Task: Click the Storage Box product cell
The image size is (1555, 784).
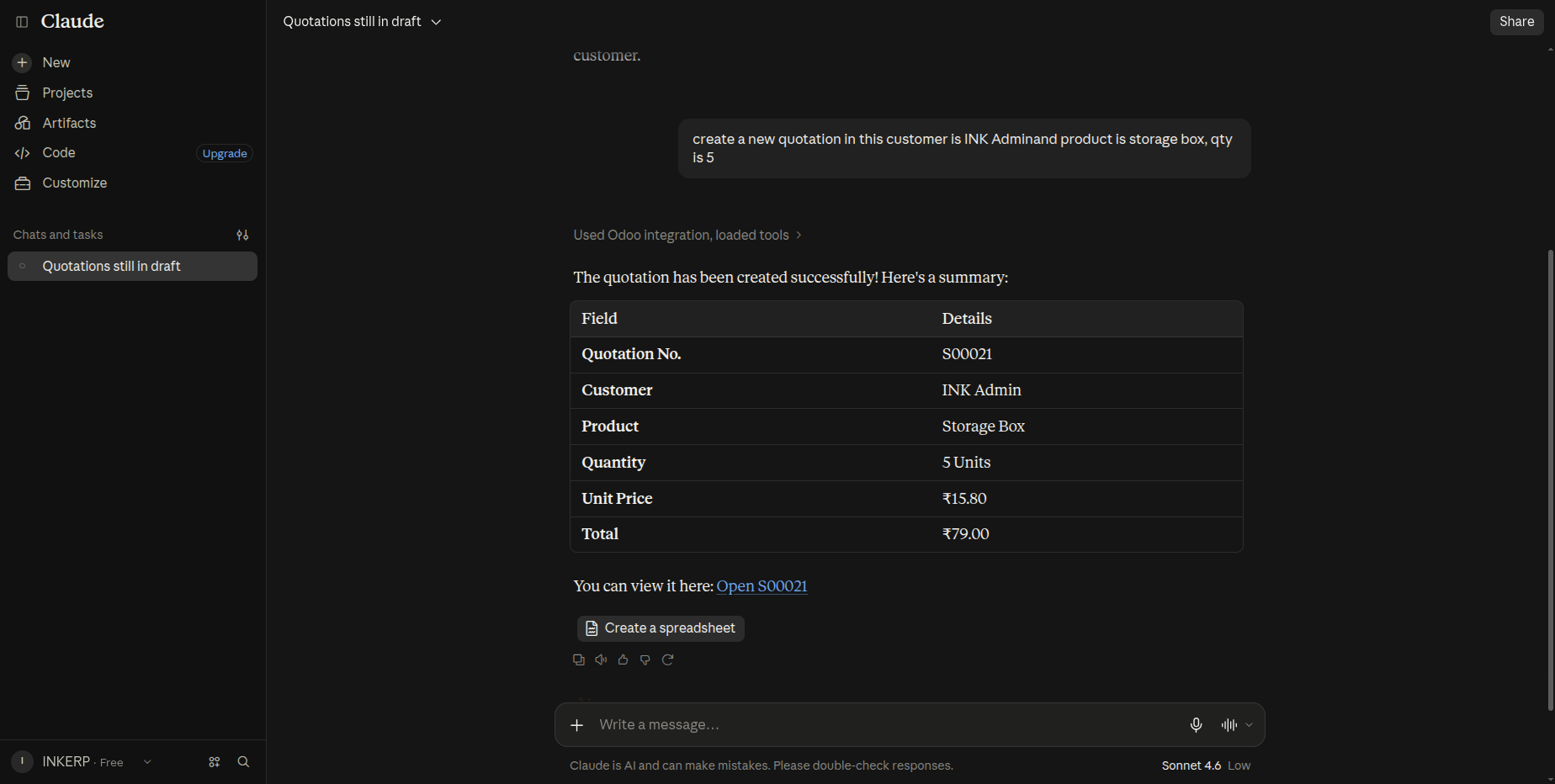Action: 983,426
